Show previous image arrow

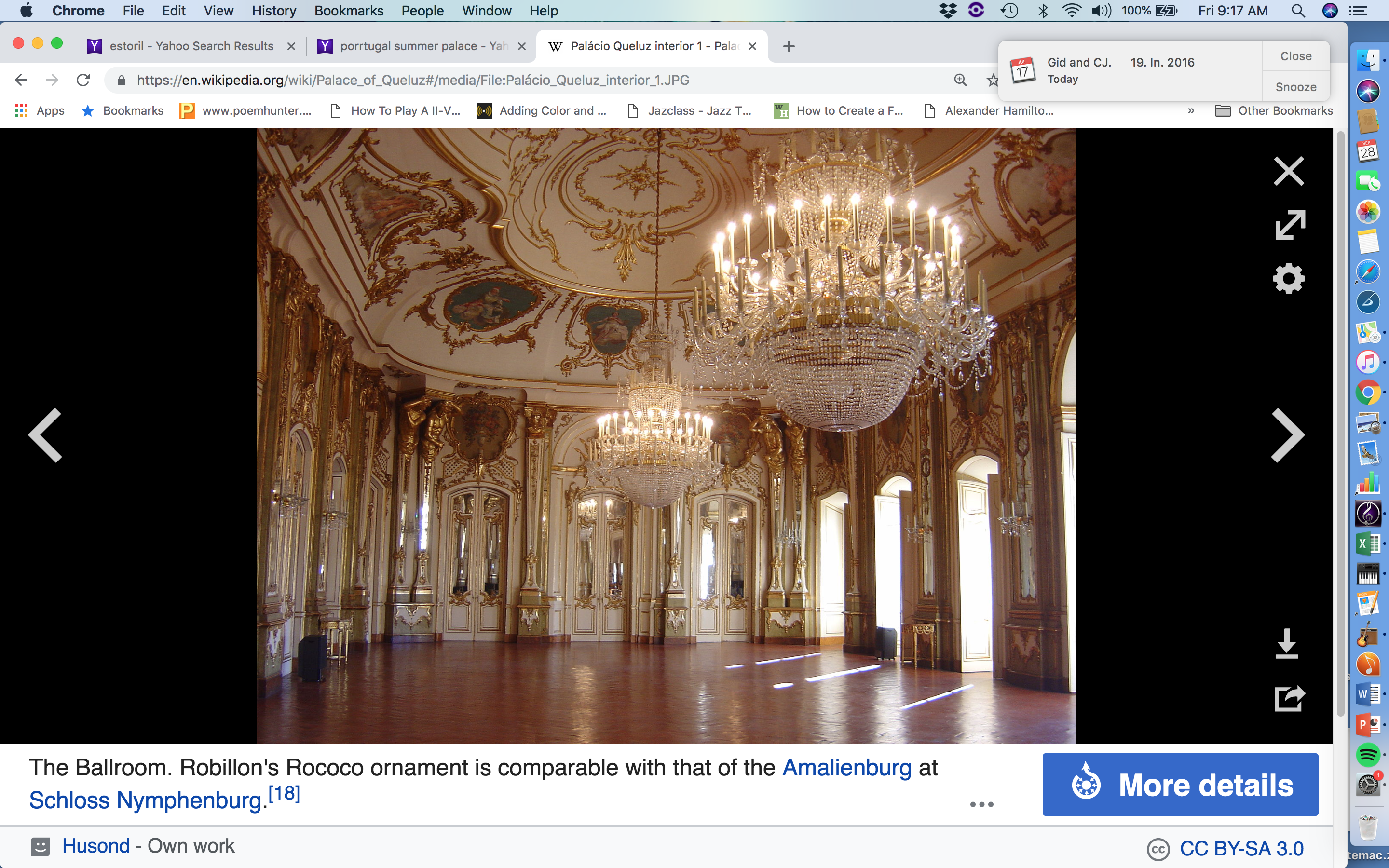point(46,435)
